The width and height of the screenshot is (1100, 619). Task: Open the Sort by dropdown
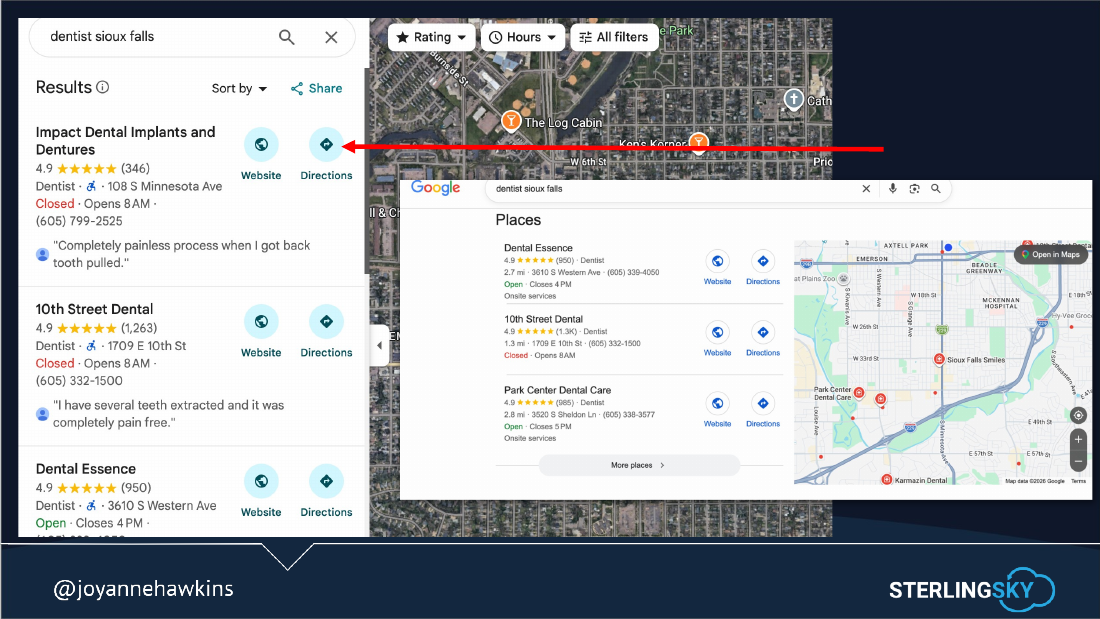click(x=239, y=88)
